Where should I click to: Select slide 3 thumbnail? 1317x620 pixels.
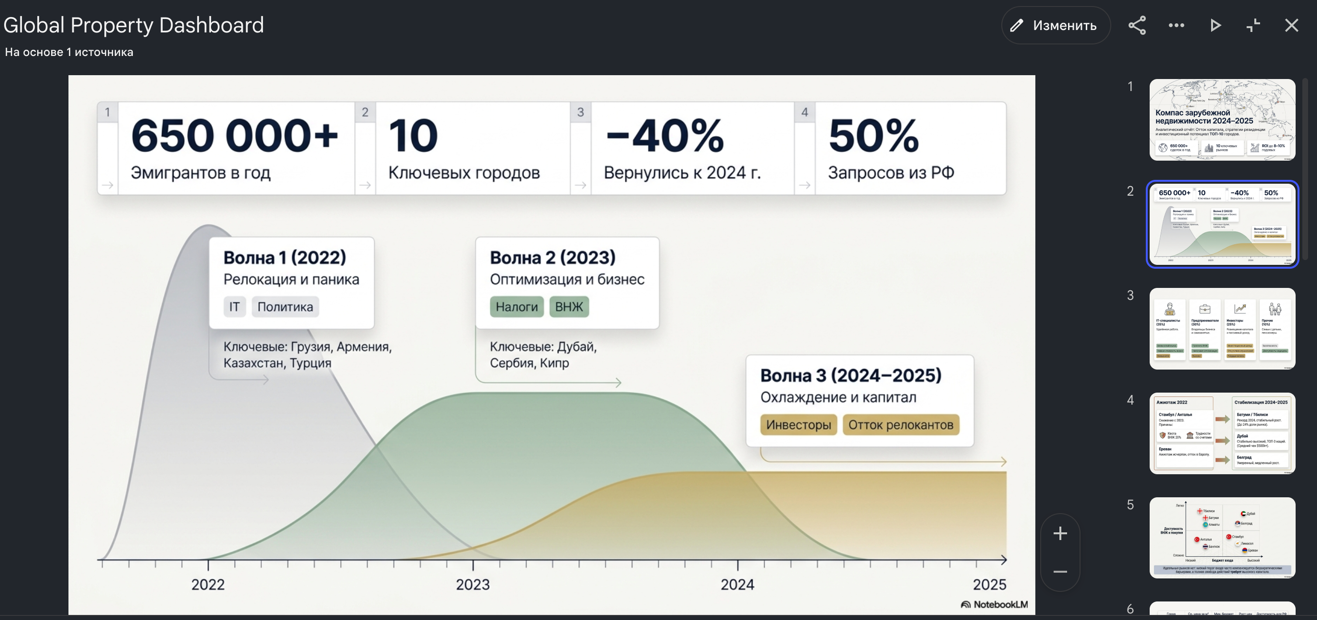pos(1222,329)
